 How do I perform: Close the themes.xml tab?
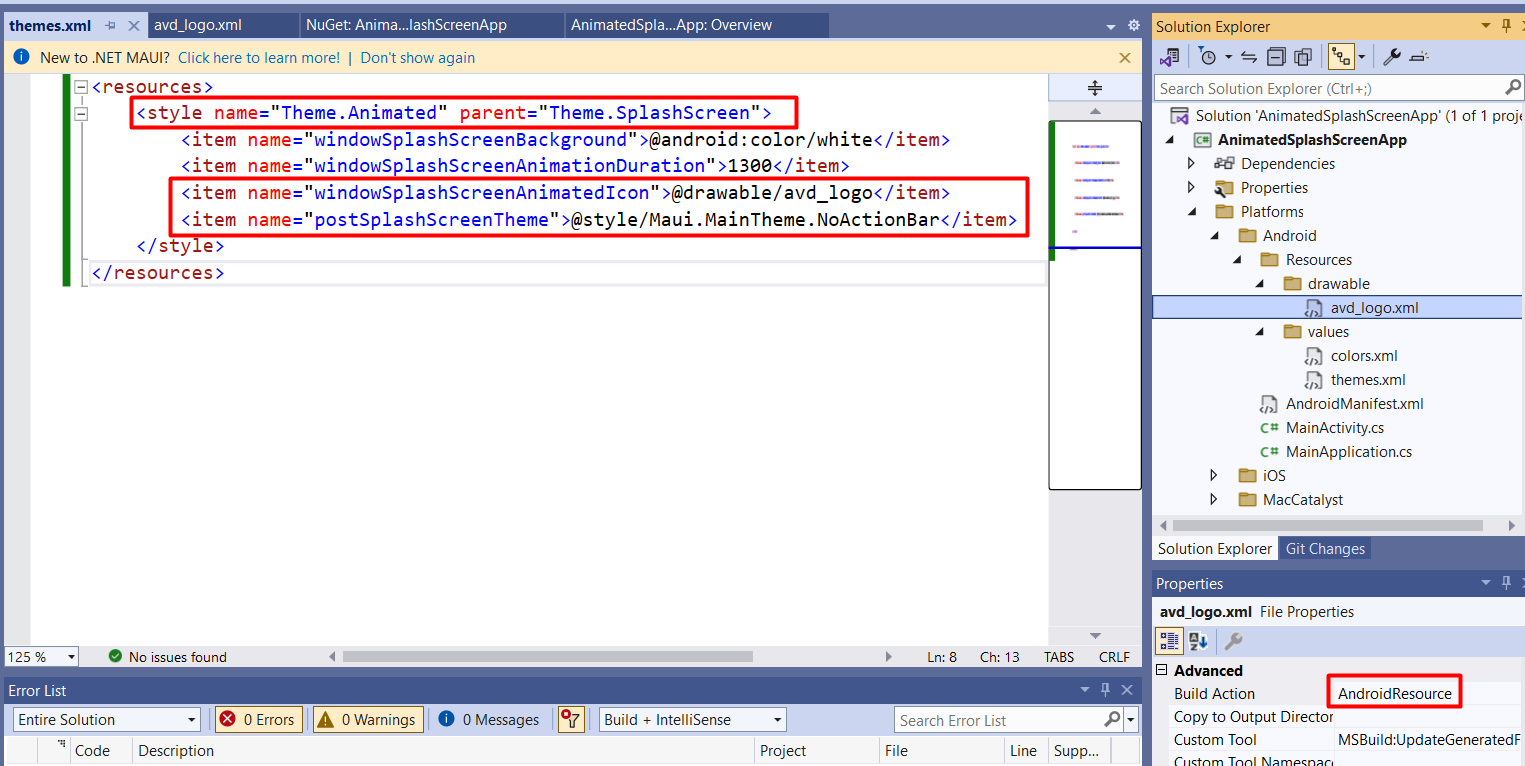tap(134, 26)
